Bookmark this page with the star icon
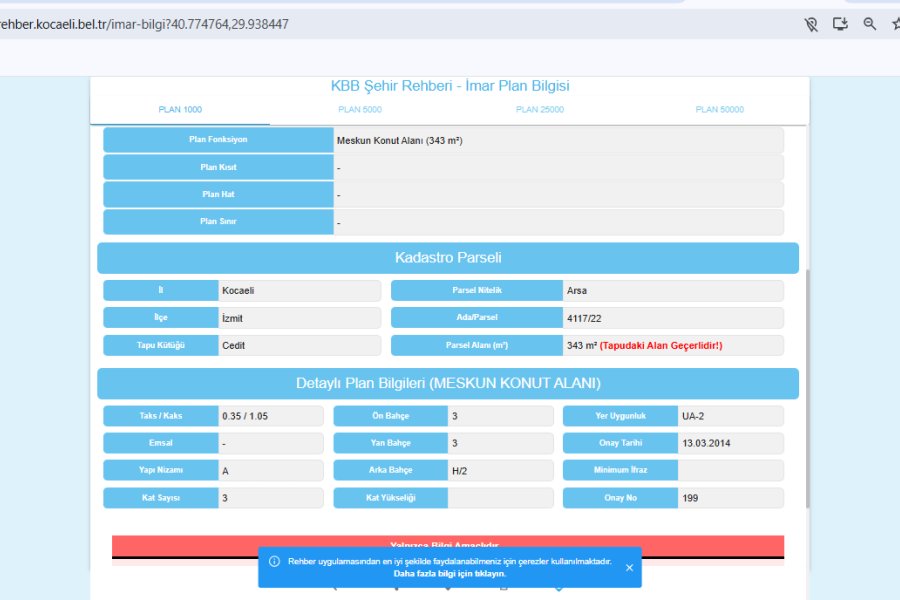 (894, 24)
